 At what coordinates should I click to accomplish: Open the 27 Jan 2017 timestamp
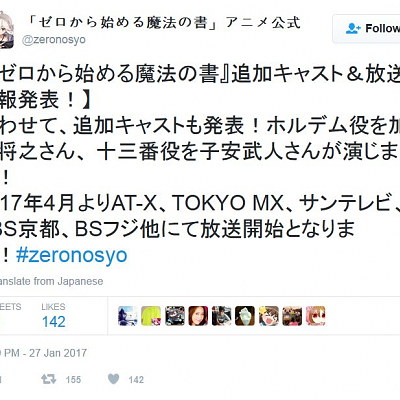pos(44,353)
